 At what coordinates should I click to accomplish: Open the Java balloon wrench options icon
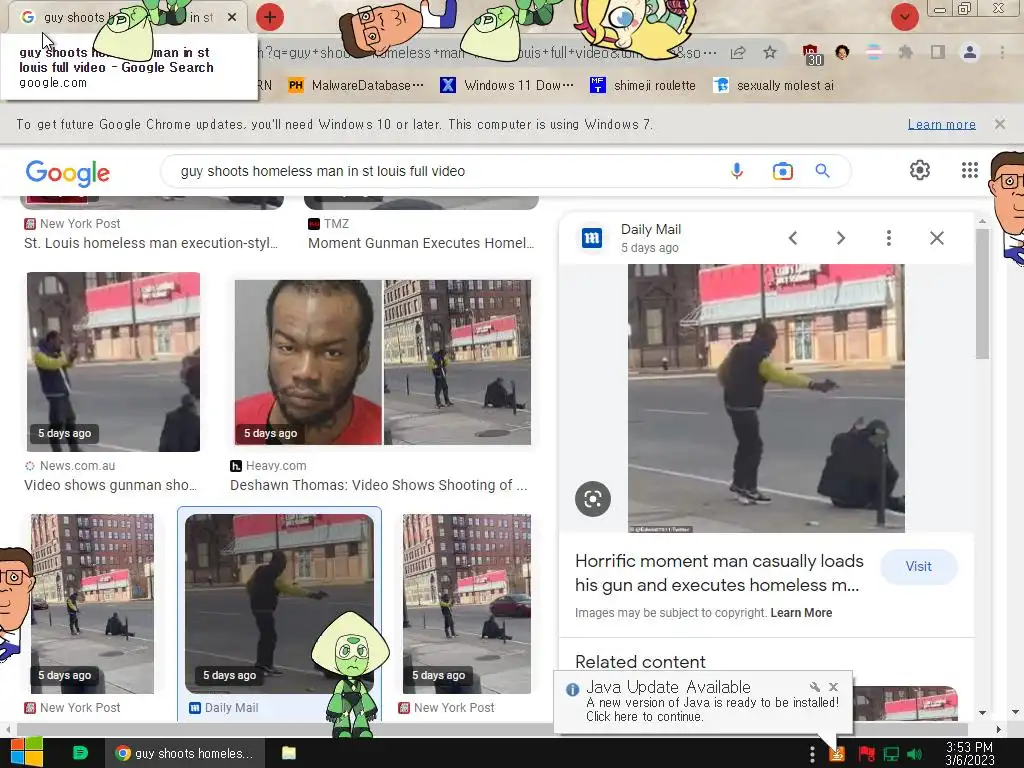(x=814, y=687)
